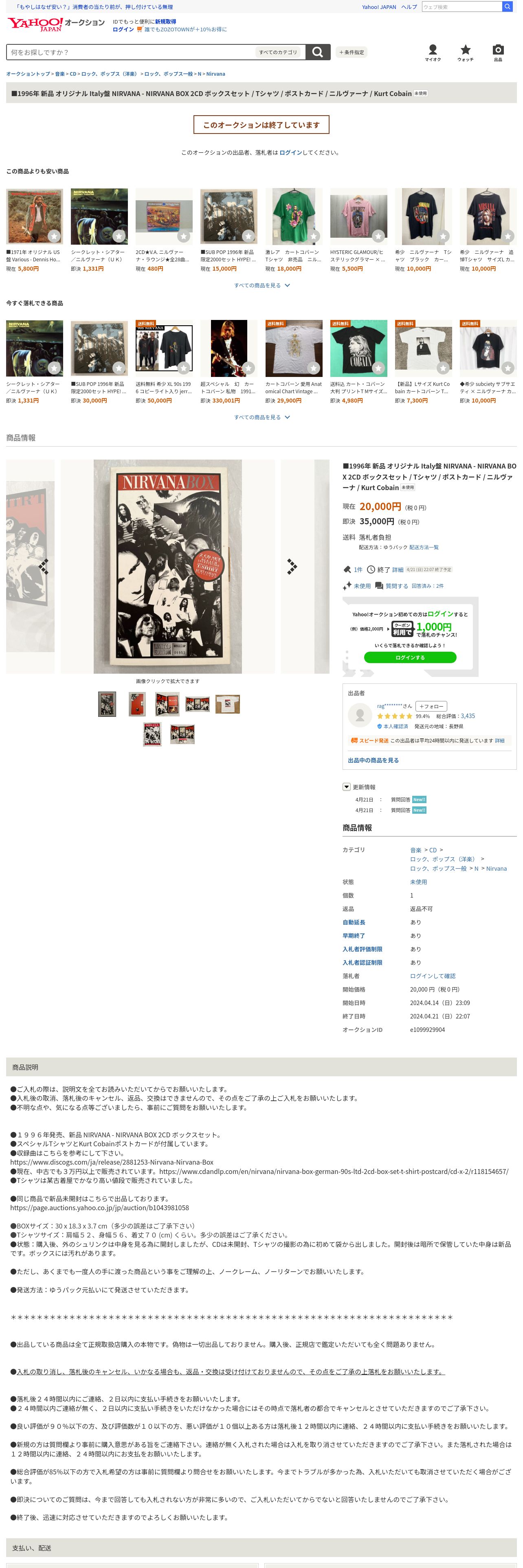The image size is (523, 1568).
Task: Collapse the 更新情報 disclosure arrow
Action: [347, 787]
